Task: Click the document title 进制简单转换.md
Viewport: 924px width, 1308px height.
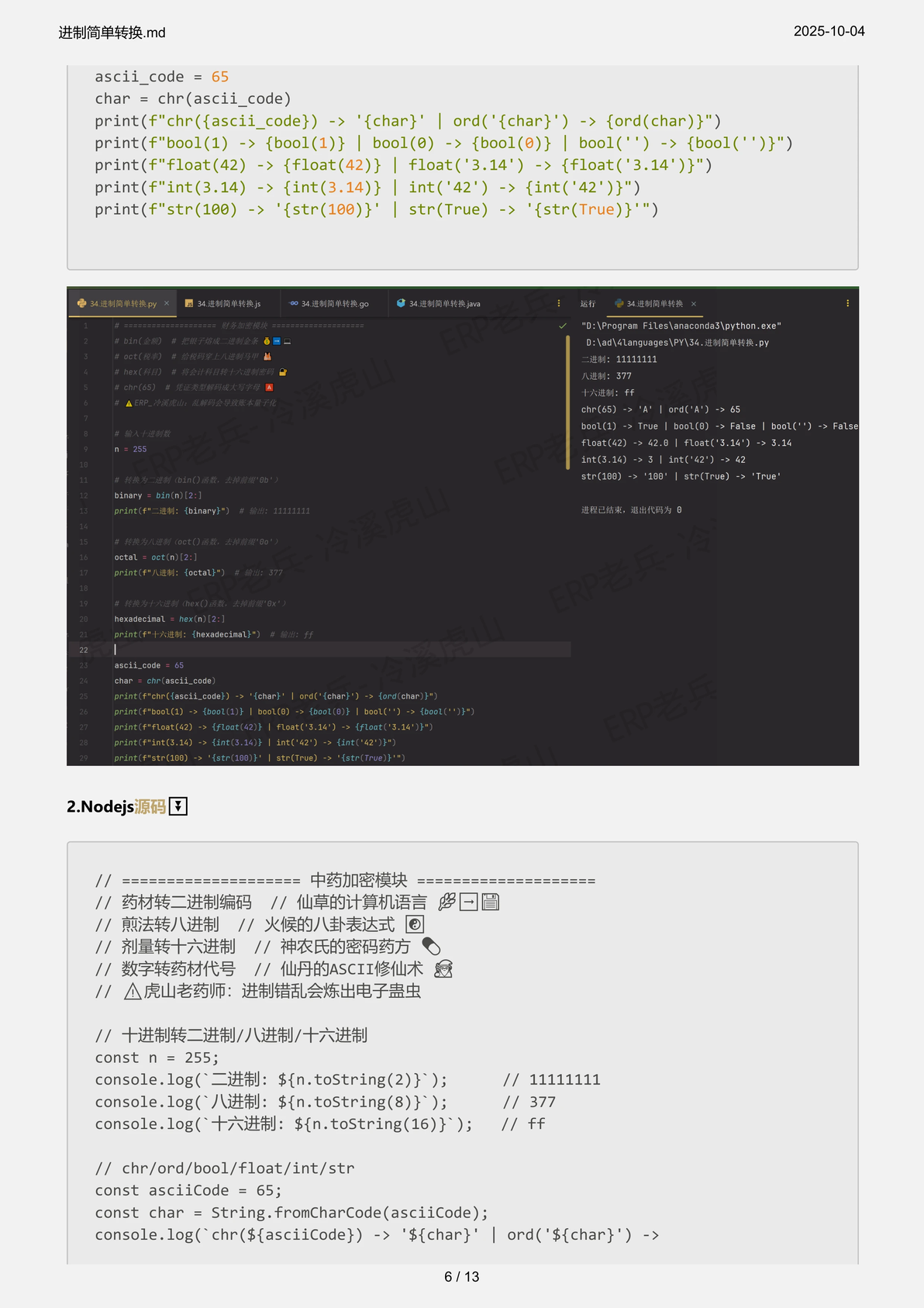Action: [x=112, y=32]
